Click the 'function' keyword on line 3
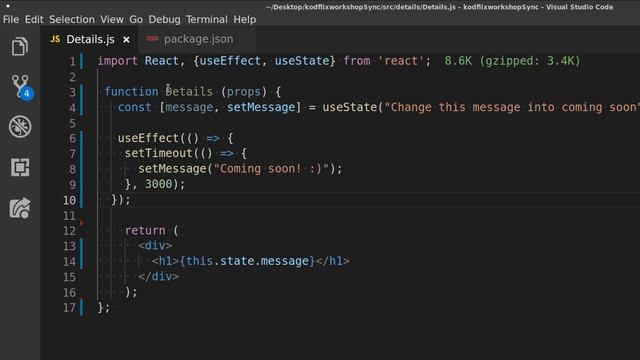The width and height of the screenshot is (640, 360). point(131,92)
